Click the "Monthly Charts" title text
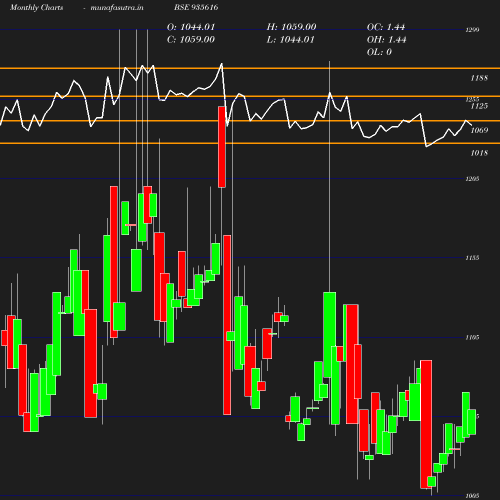The image size is (500, 500). [x=37, y=7]
